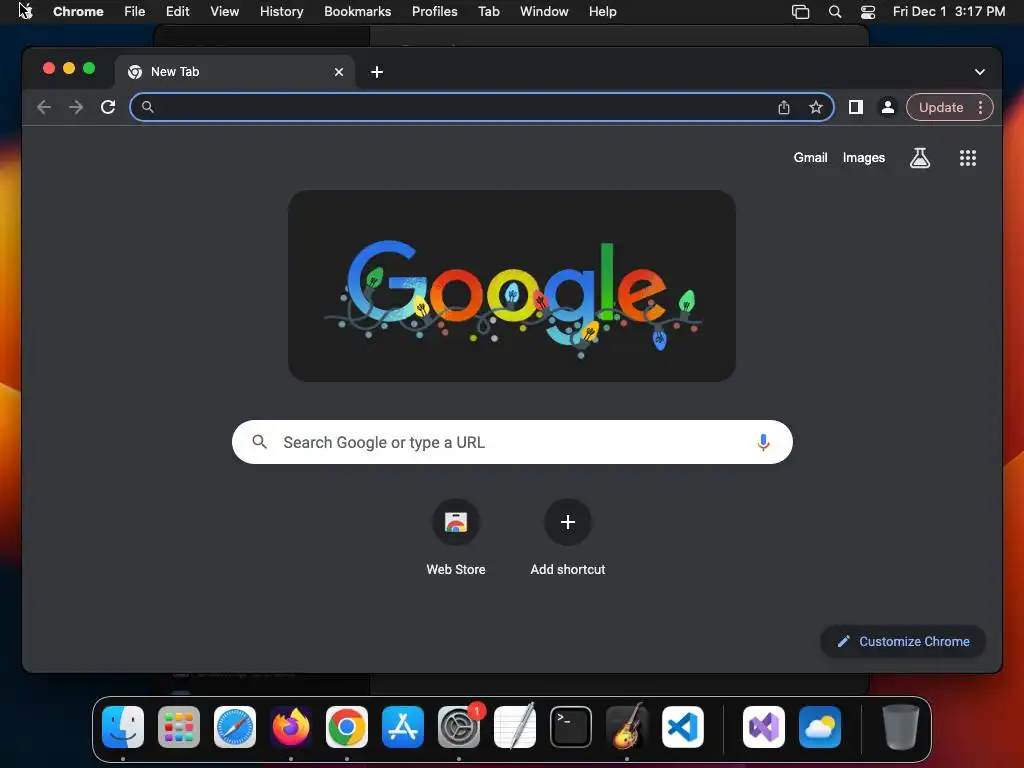Launch Firefox from the Dock

pyautogui.click(x=291, y=727)
